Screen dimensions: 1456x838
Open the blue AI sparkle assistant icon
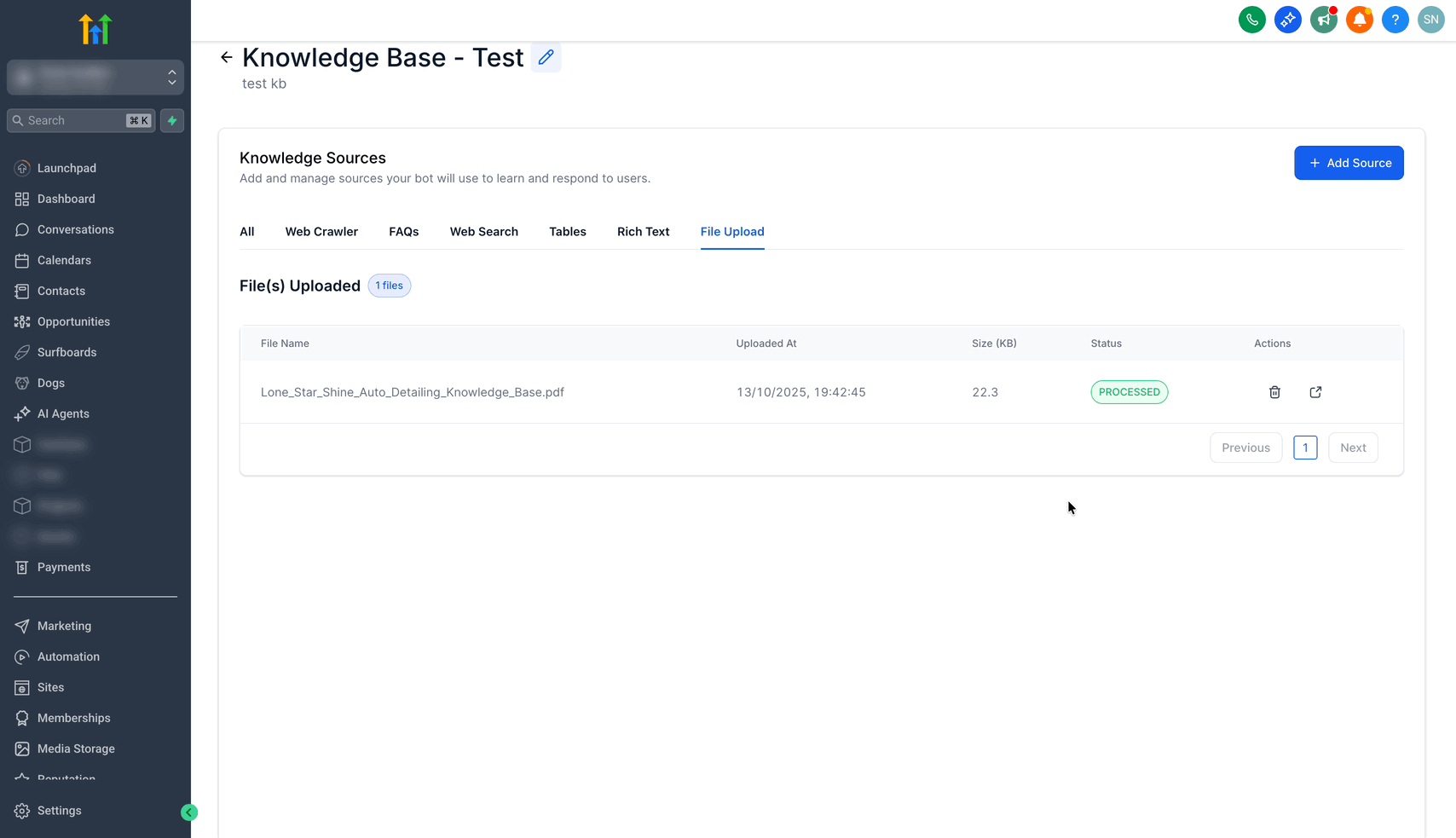coord(1287,20)
